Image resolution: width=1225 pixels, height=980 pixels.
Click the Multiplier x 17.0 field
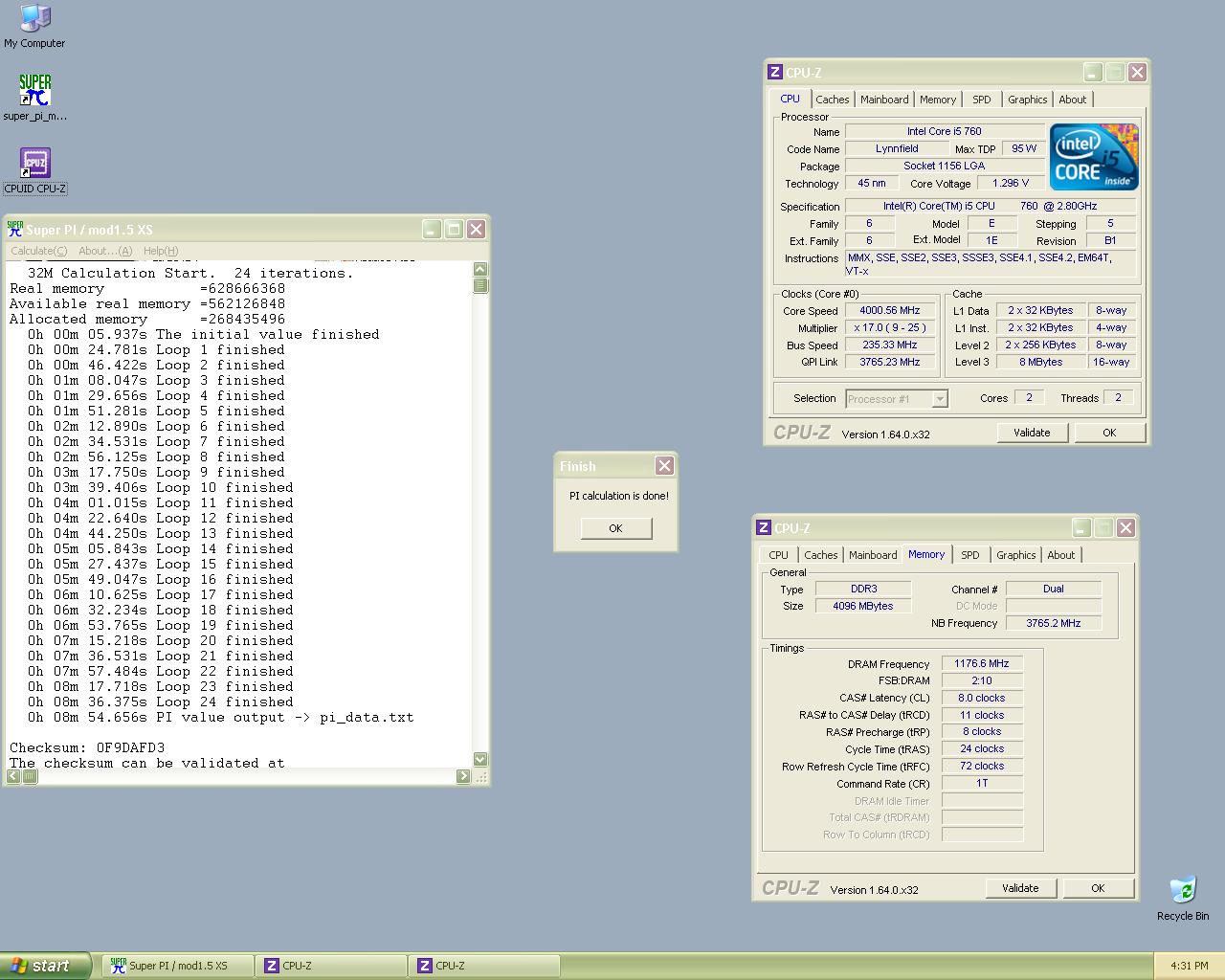[890, 327]
